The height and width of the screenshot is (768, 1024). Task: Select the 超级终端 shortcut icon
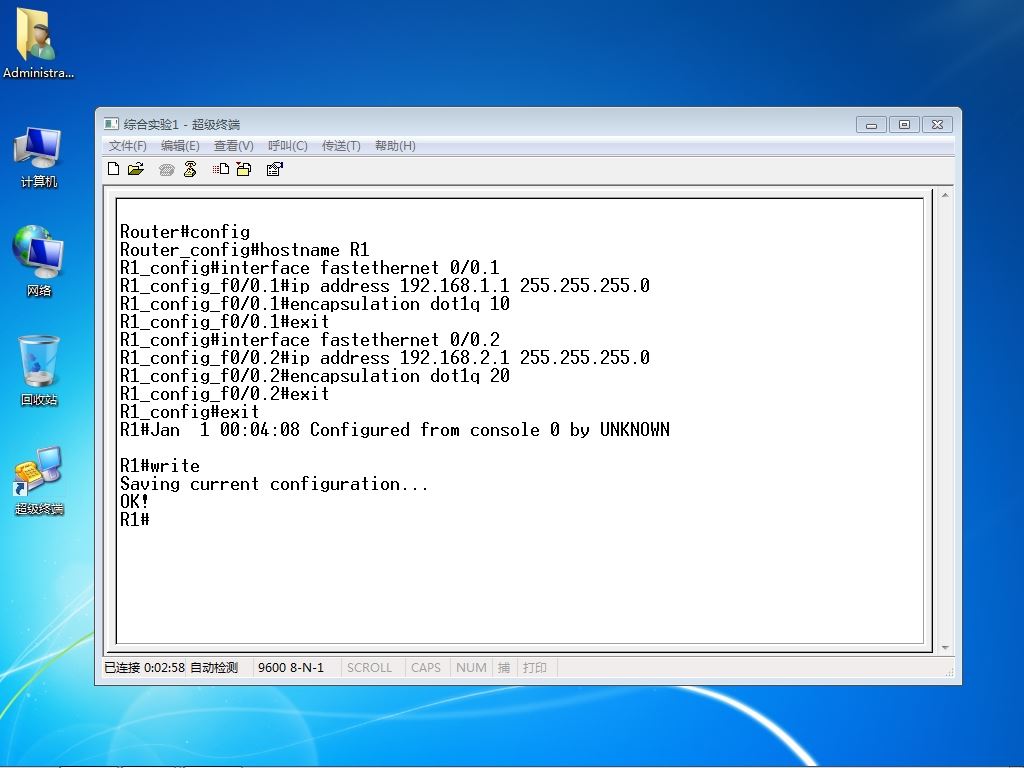tap(39, 481)
